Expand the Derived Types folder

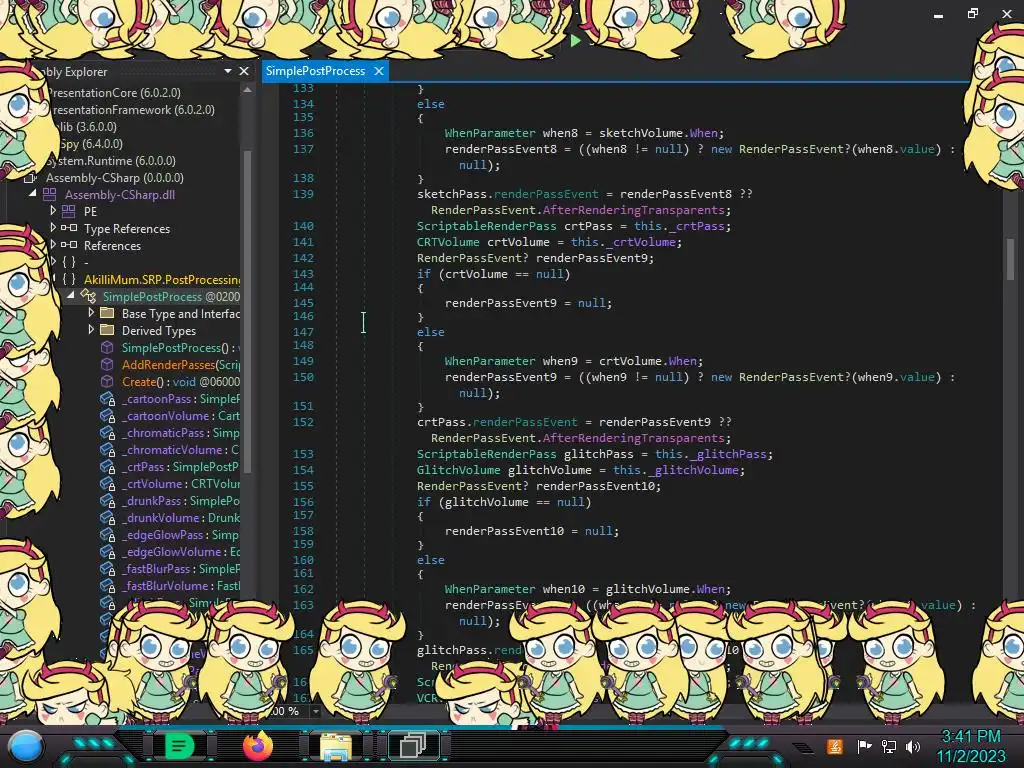pos(91,329)
